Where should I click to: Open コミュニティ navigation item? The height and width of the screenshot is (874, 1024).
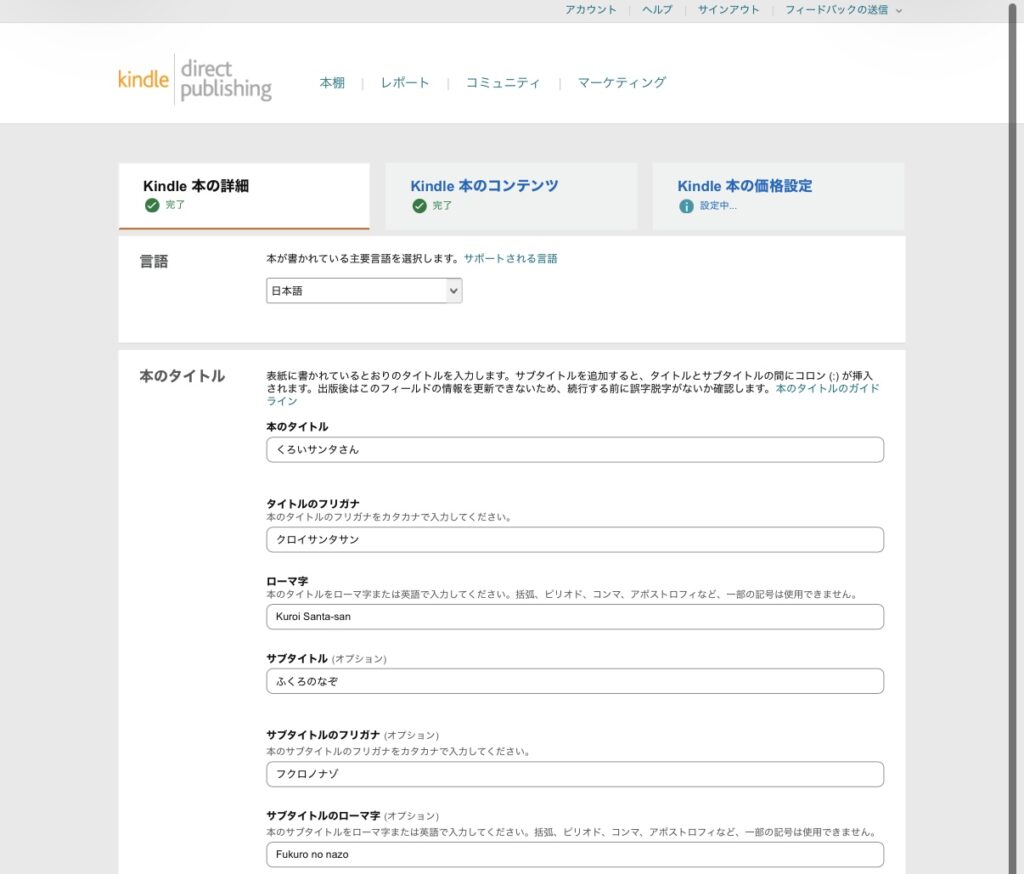click(x=503, y=83)
